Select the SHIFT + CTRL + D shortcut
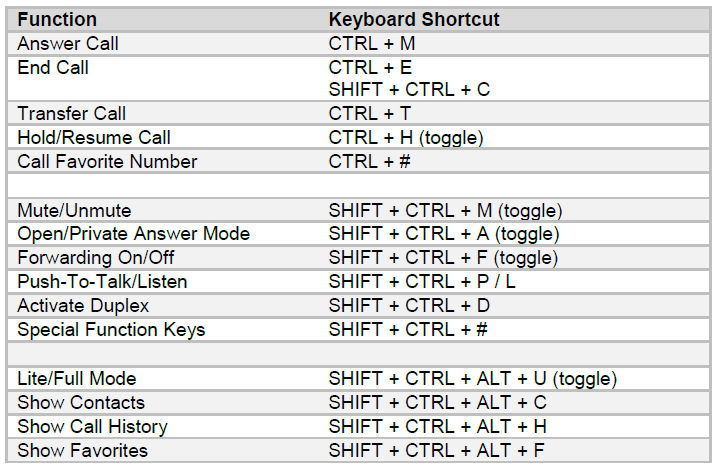The height and width of the screenshot is (470, 718). [409, 306]
